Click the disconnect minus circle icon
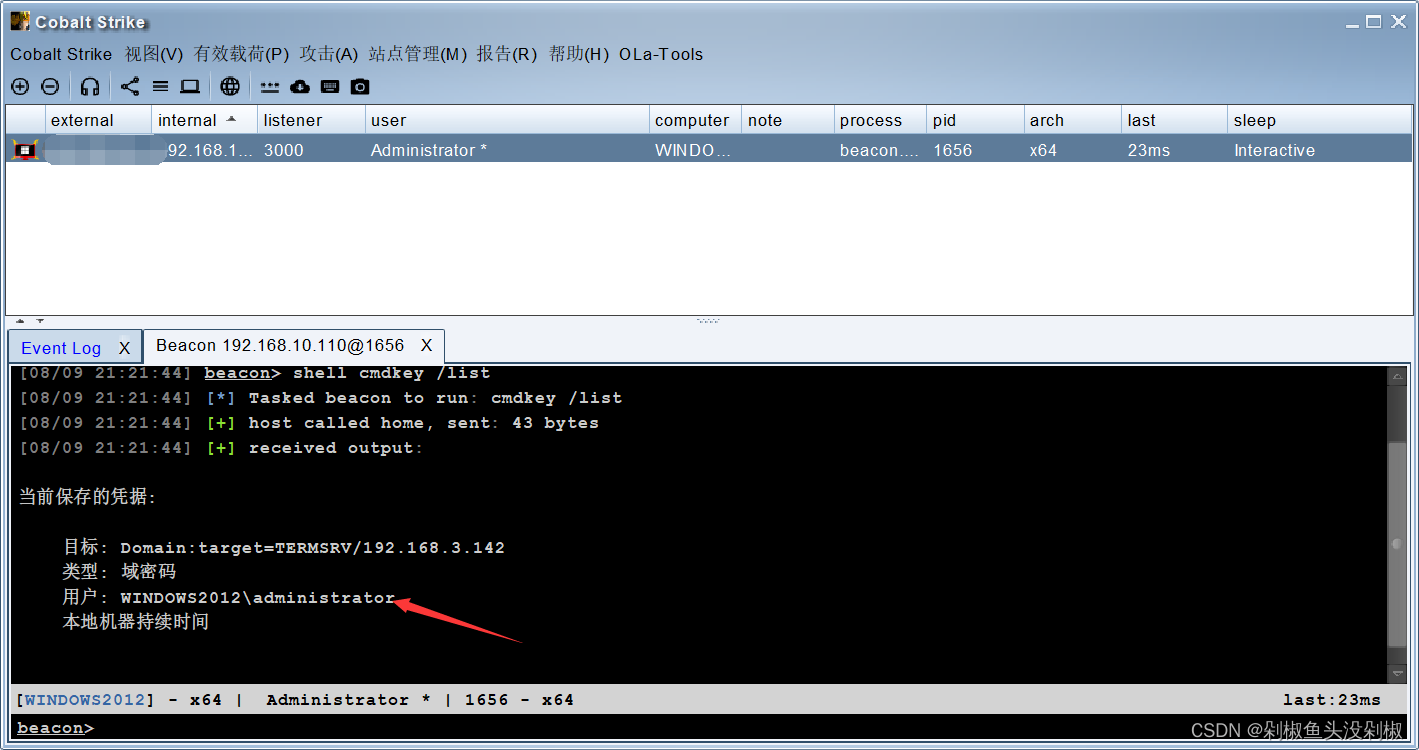1419x750 pixels. pyautogui.click(x=50, y=87)
